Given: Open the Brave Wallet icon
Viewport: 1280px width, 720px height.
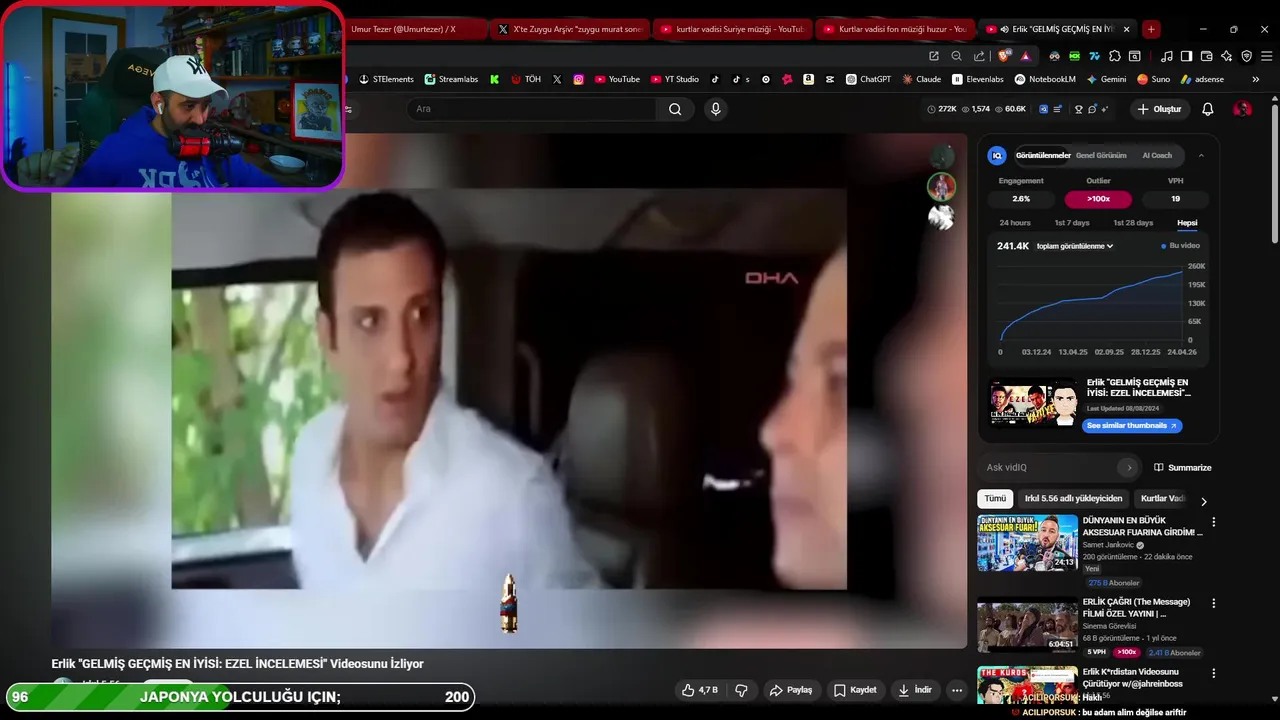Looking at the screenshot, I should 1206,56.
